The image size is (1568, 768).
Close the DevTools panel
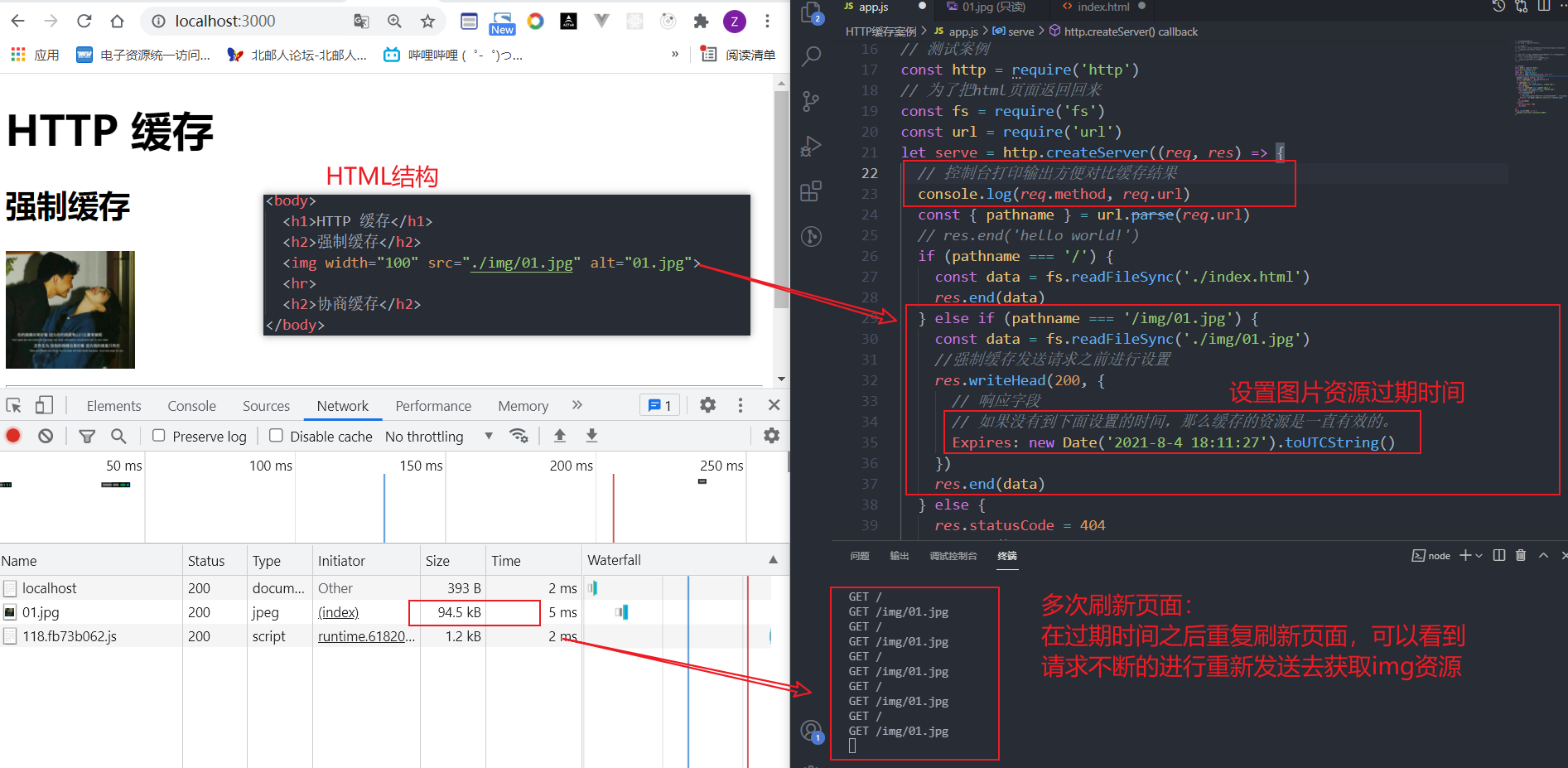coord(774,405)
